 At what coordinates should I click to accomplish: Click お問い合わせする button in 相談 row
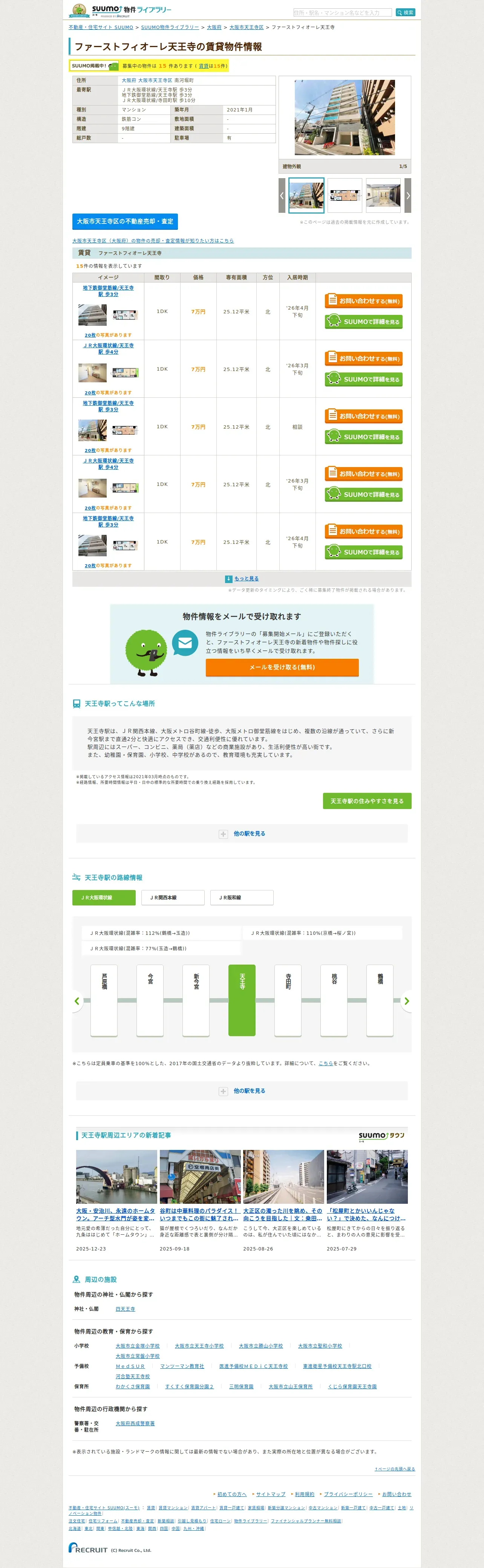363,416
